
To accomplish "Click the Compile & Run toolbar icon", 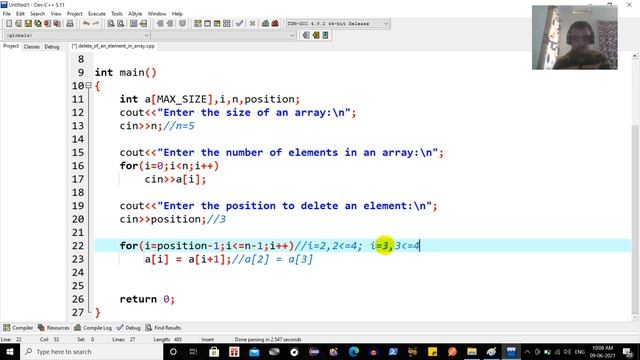I will pos(217,24).
